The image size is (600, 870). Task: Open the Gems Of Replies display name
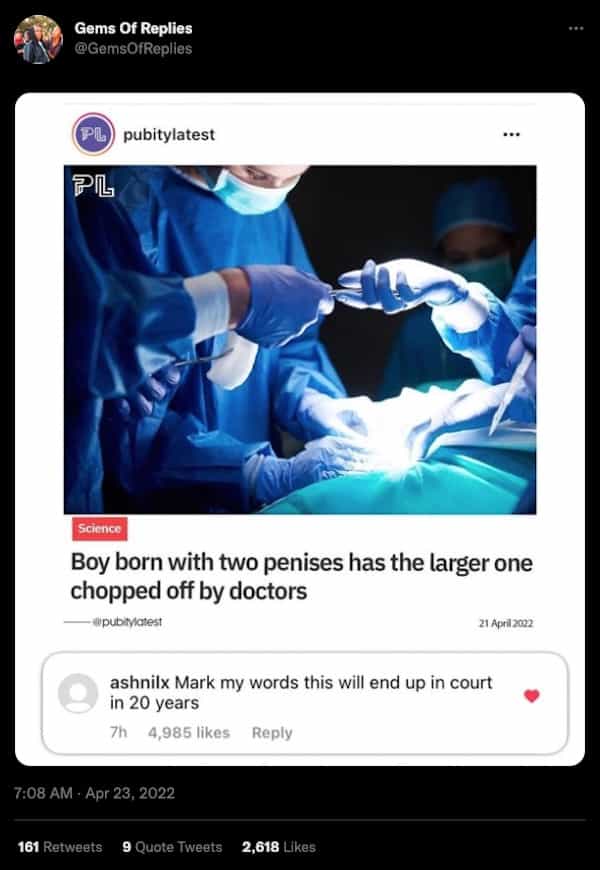[x=133, y=28]
